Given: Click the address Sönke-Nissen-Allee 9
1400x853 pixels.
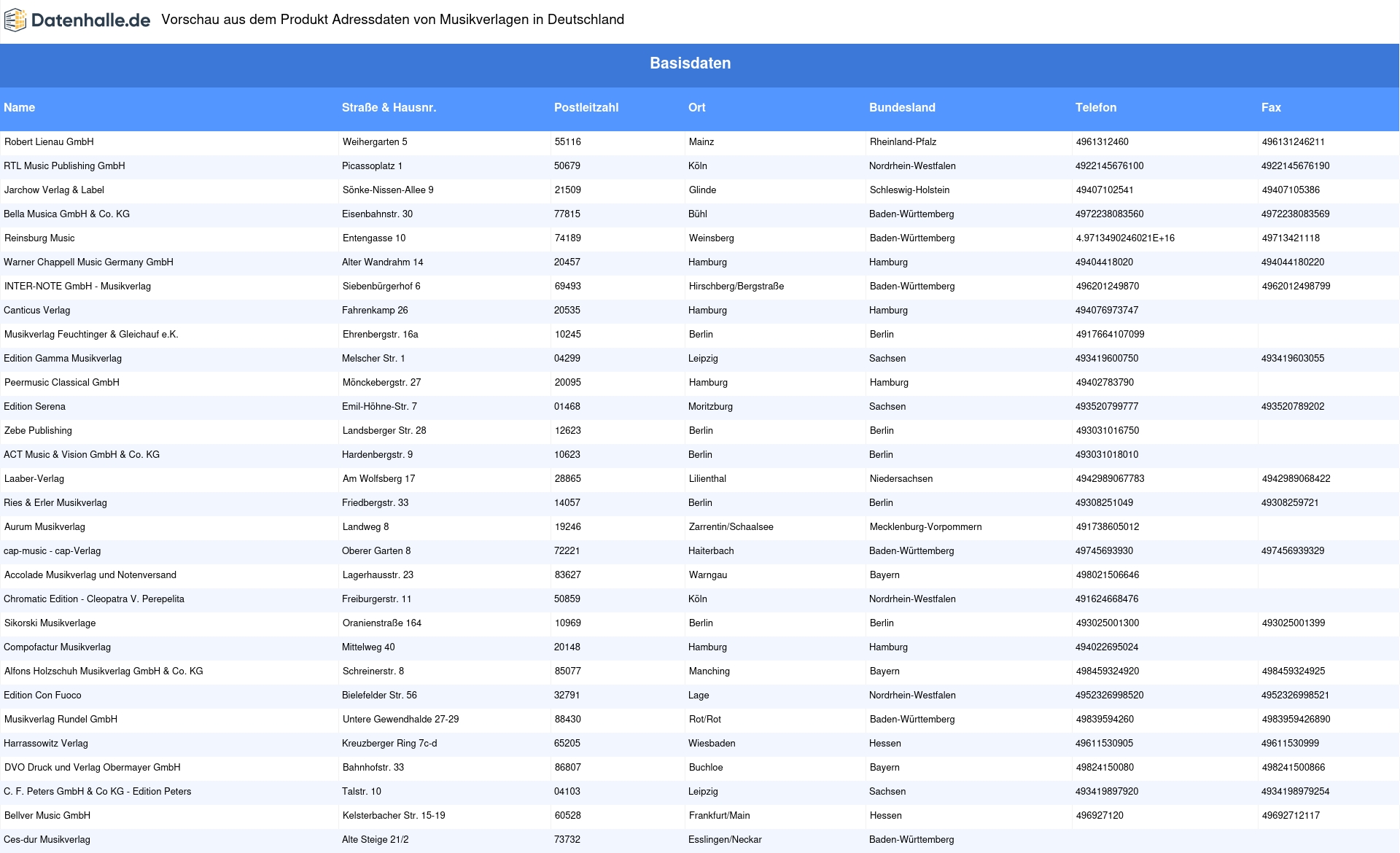Looking at the screenshot, I should 388,190.
